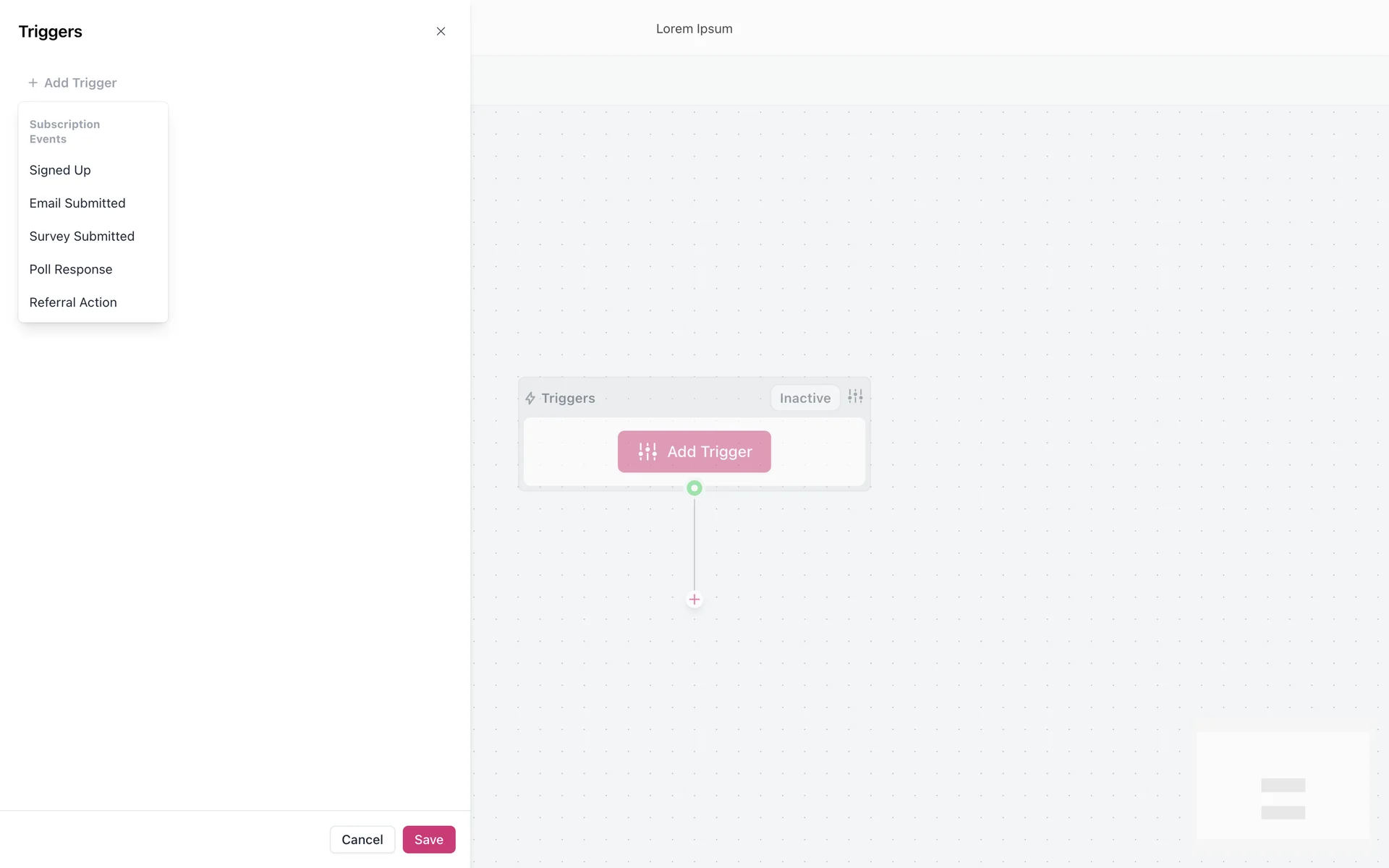1389x868 pixels.
Task: Click the Triggers node header label
Action: [x=568, y=399]
